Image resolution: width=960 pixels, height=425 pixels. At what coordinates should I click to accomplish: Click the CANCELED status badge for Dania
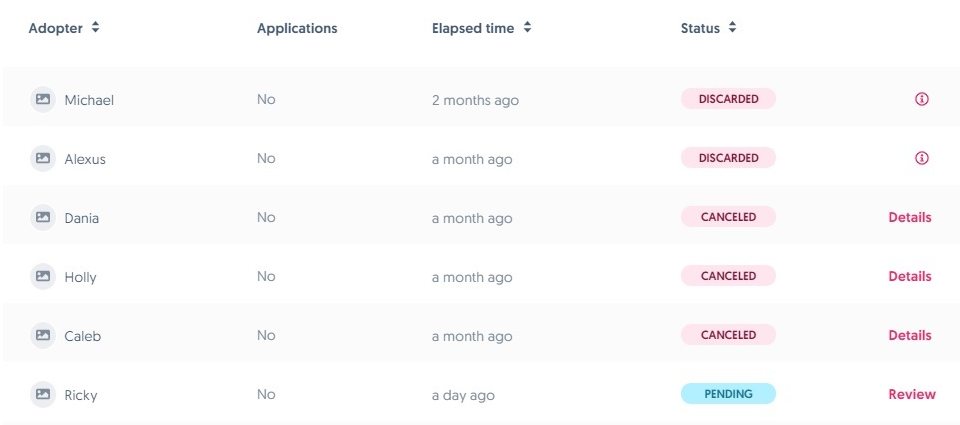coord(728,217)
